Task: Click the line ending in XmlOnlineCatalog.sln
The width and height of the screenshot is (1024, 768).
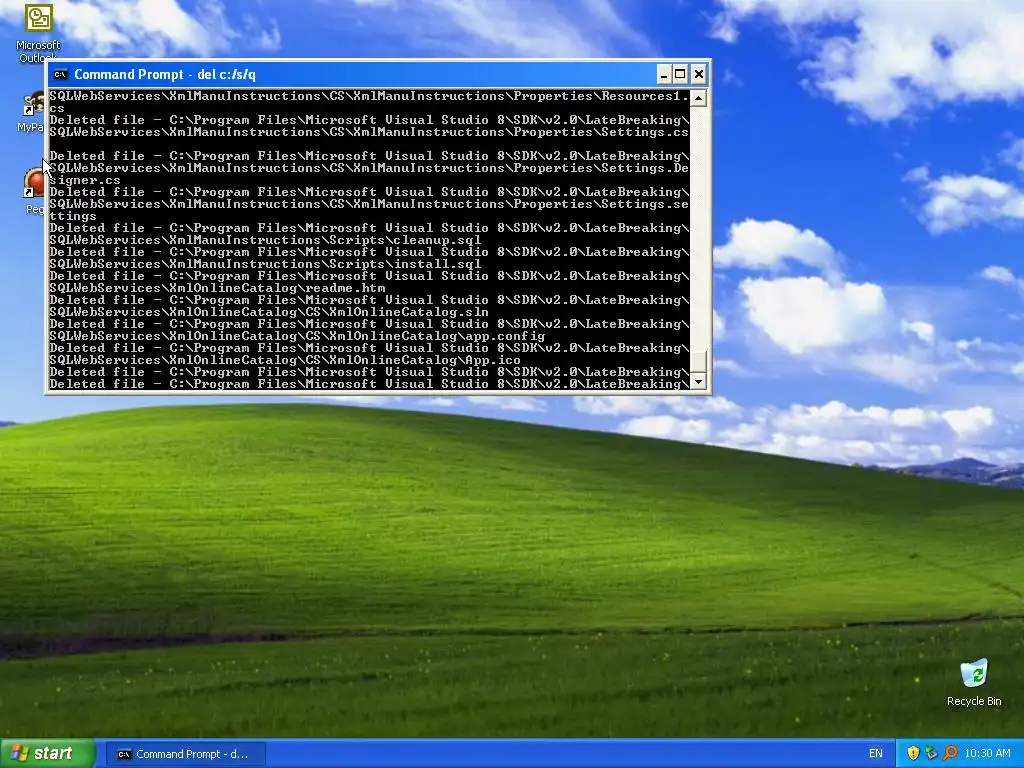Action: point(269,312)
